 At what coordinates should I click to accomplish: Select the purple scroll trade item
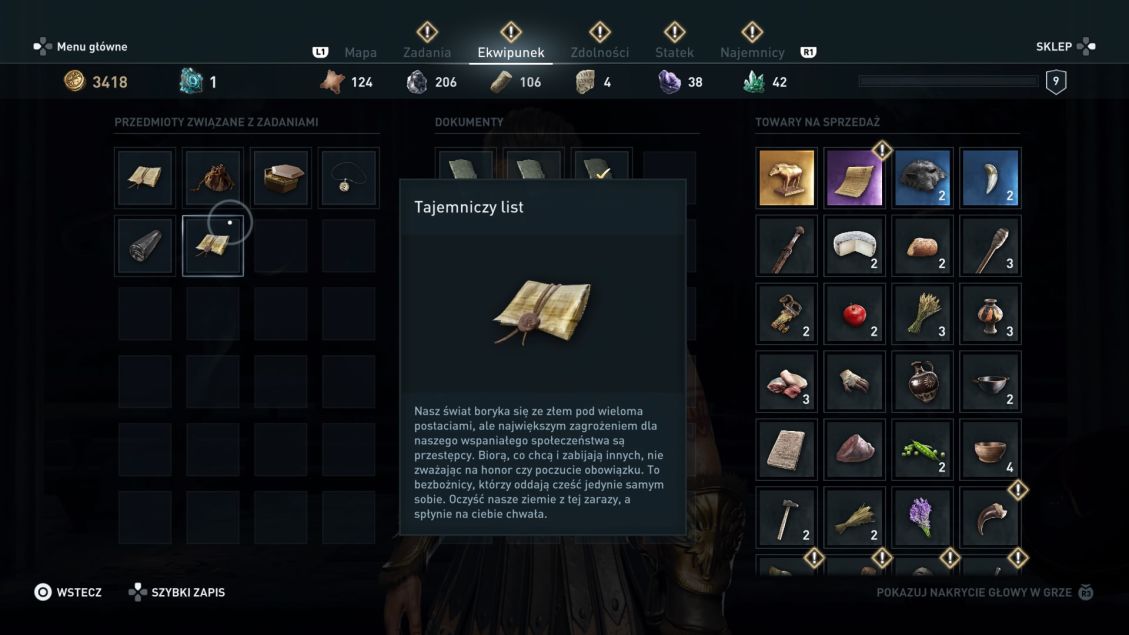click(x=854, y=178)
